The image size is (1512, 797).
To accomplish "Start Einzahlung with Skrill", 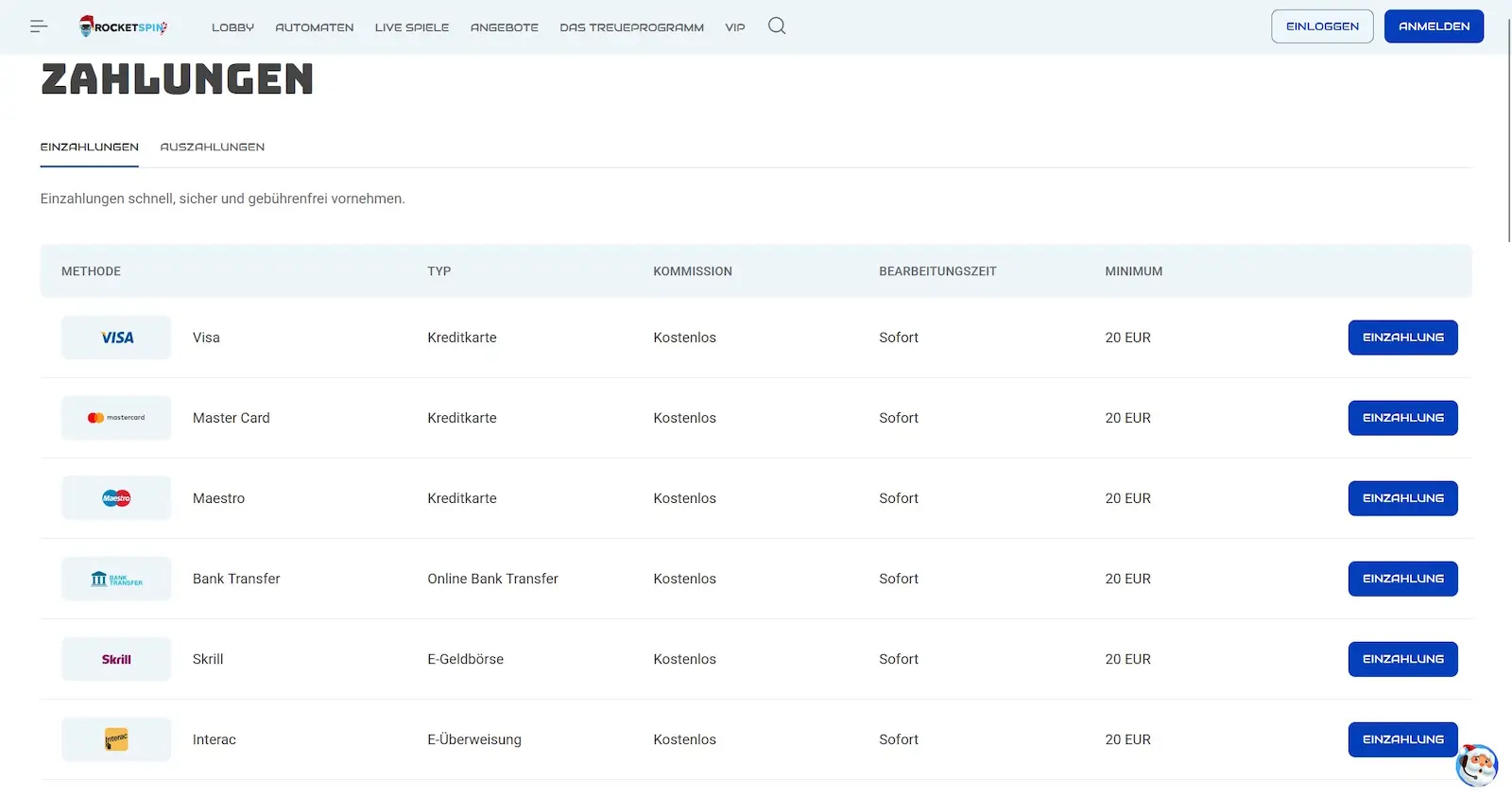I will (1402, 659).
